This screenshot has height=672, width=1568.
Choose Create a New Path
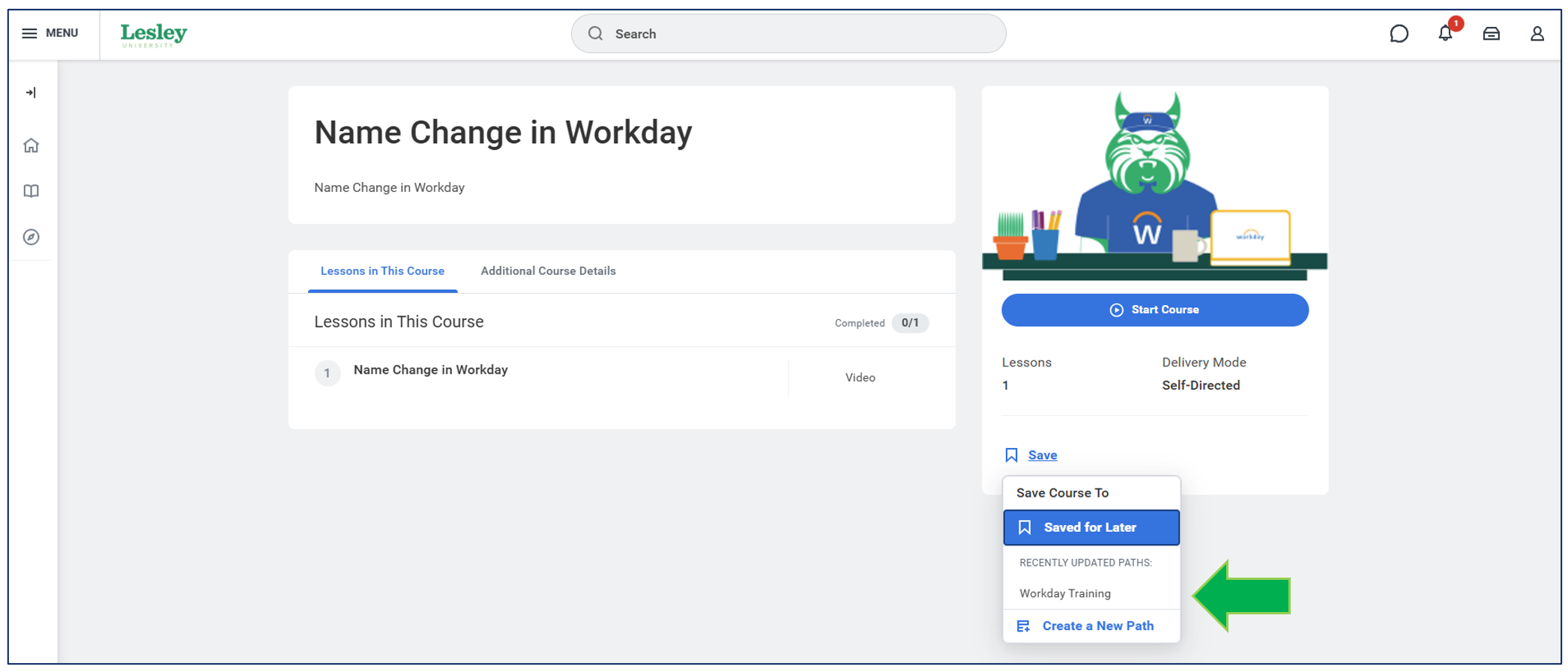click(1091, 626)
